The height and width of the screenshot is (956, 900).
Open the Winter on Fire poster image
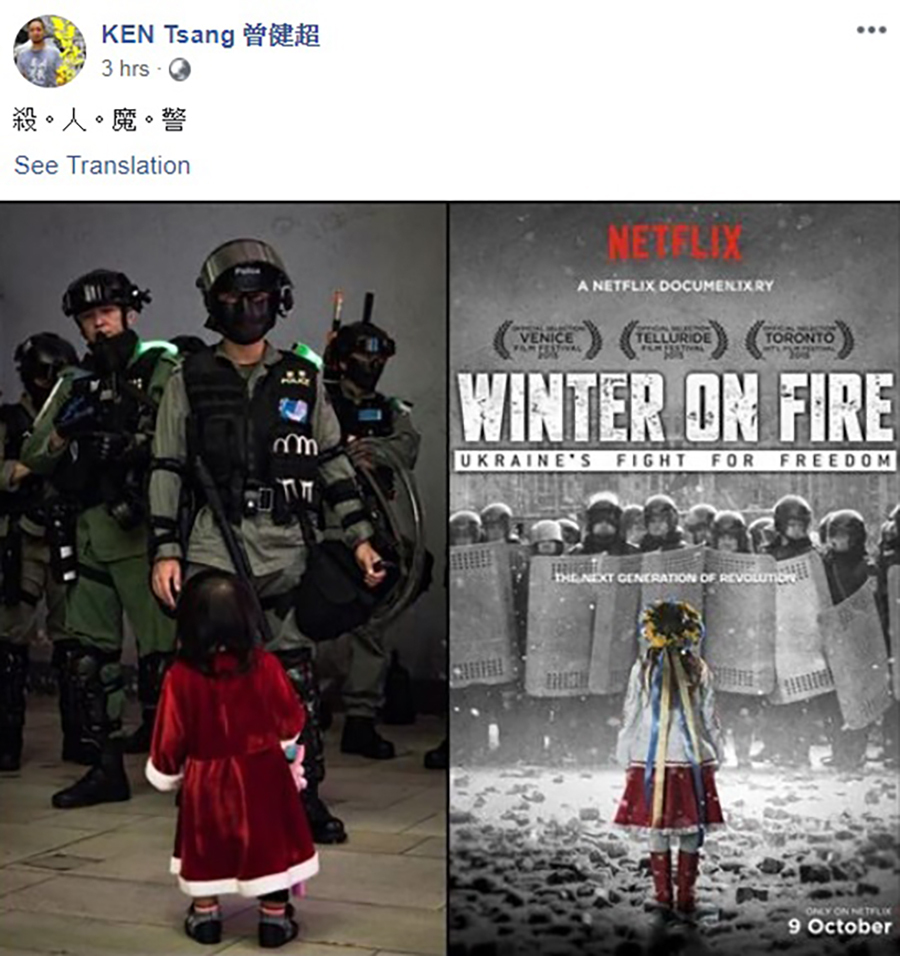pos(674,579)
